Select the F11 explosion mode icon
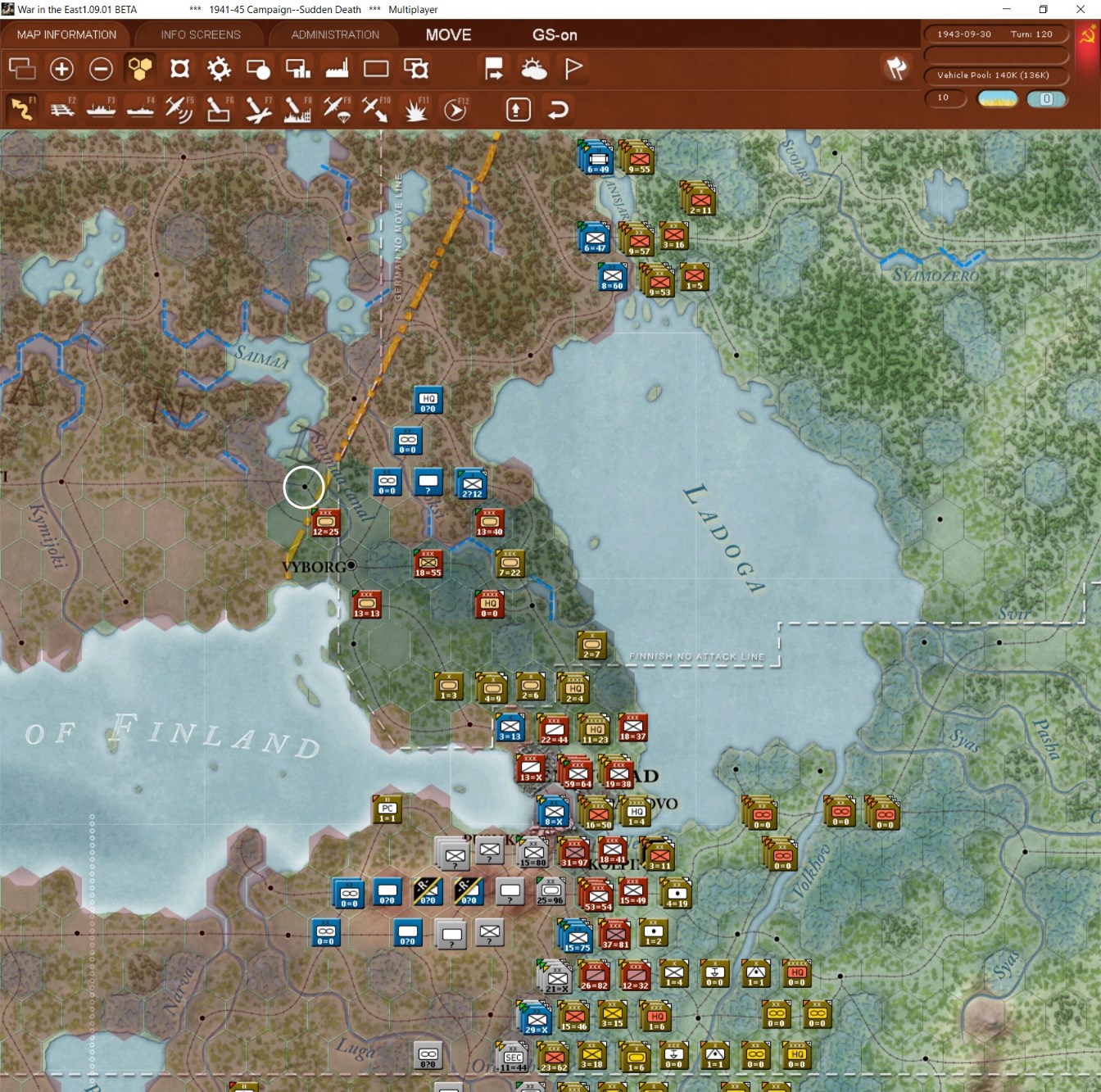This screenshot has width=1101, height=1092. 416,109
